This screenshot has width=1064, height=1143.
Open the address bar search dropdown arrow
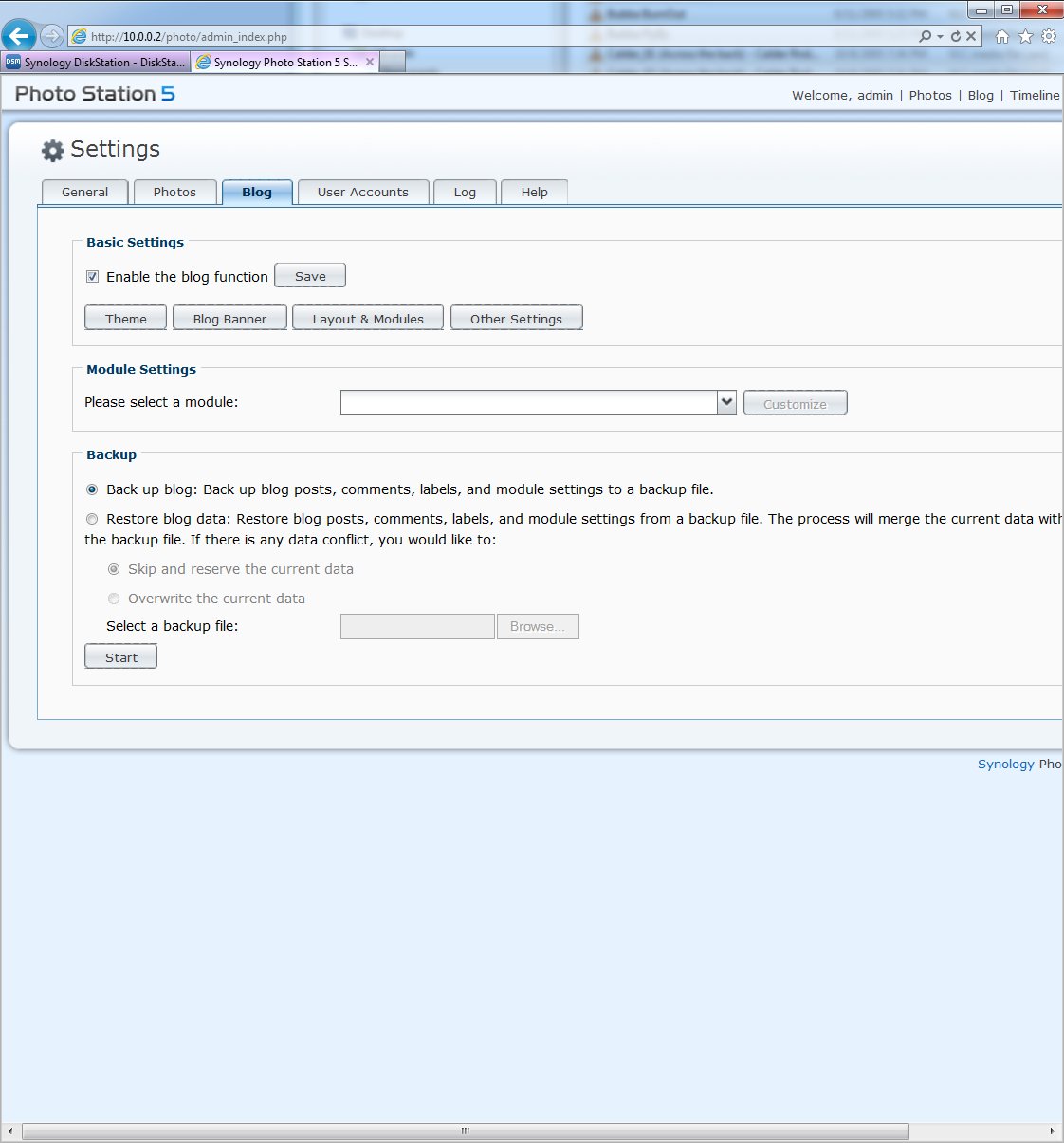[x=940, y=36]
